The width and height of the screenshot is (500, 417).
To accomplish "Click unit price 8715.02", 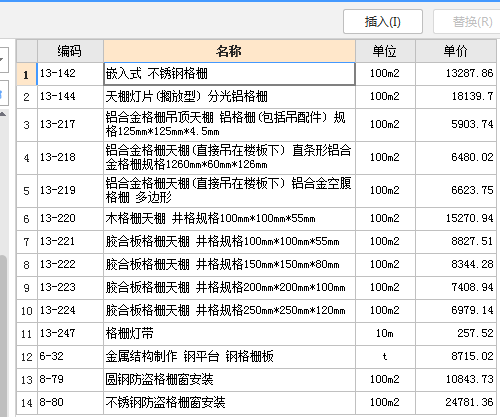I will (456, 357).
